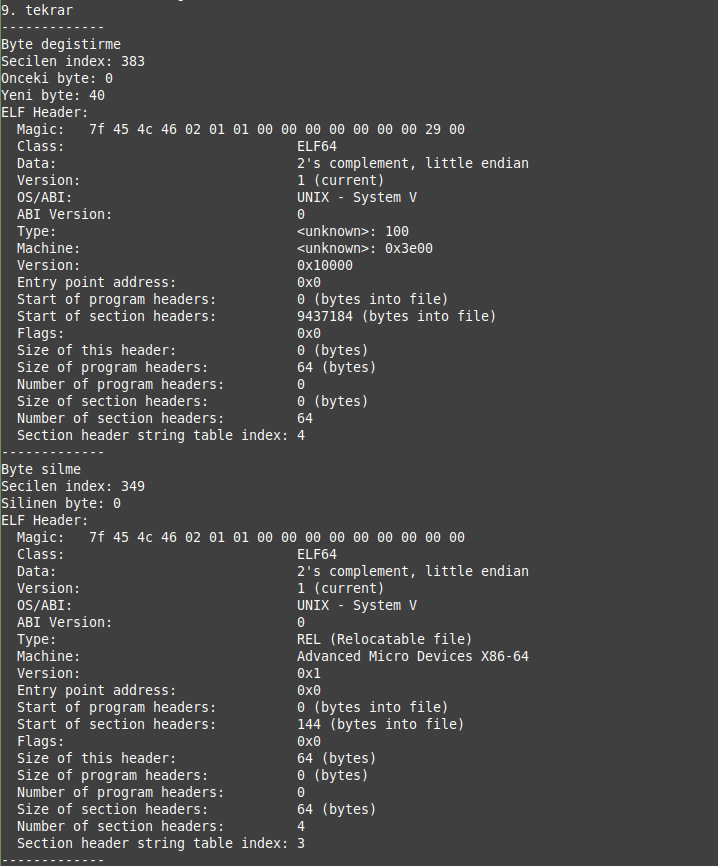Click "Advanced Micro Devices X86-64" machine value
This screenshot has width=718, height=866.
(x=413, y=656)
